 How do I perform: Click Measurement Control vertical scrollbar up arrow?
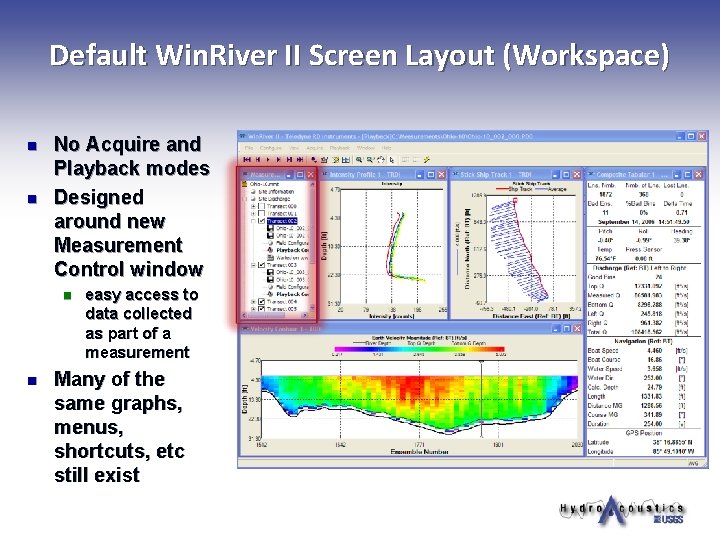click(x=312, y=184)
